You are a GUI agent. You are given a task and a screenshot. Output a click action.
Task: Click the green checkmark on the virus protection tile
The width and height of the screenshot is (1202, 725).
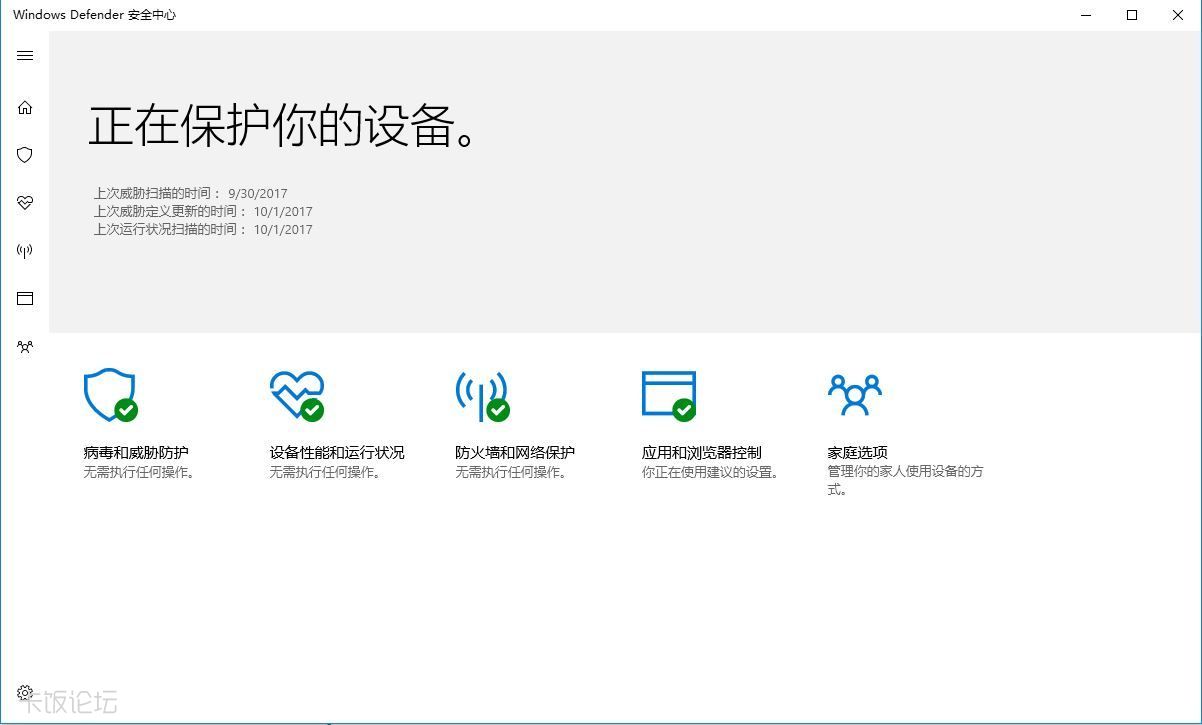pyautogui.click(x=128, y=411)
